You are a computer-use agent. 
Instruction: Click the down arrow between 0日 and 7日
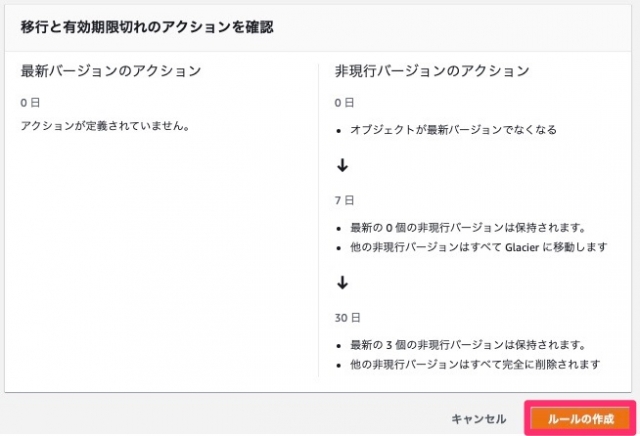342,165
